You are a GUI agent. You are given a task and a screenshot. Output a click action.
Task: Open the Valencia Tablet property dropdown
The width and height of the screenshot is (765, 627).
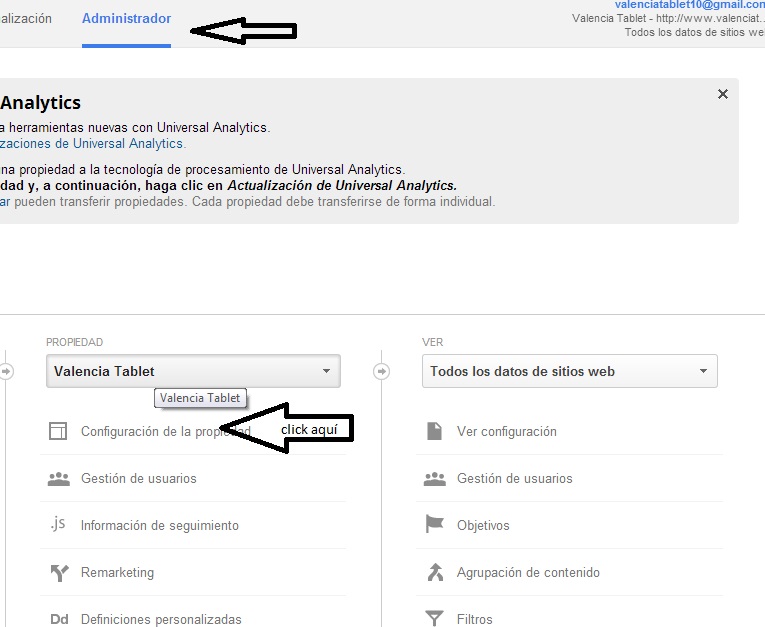pos(193,371)
